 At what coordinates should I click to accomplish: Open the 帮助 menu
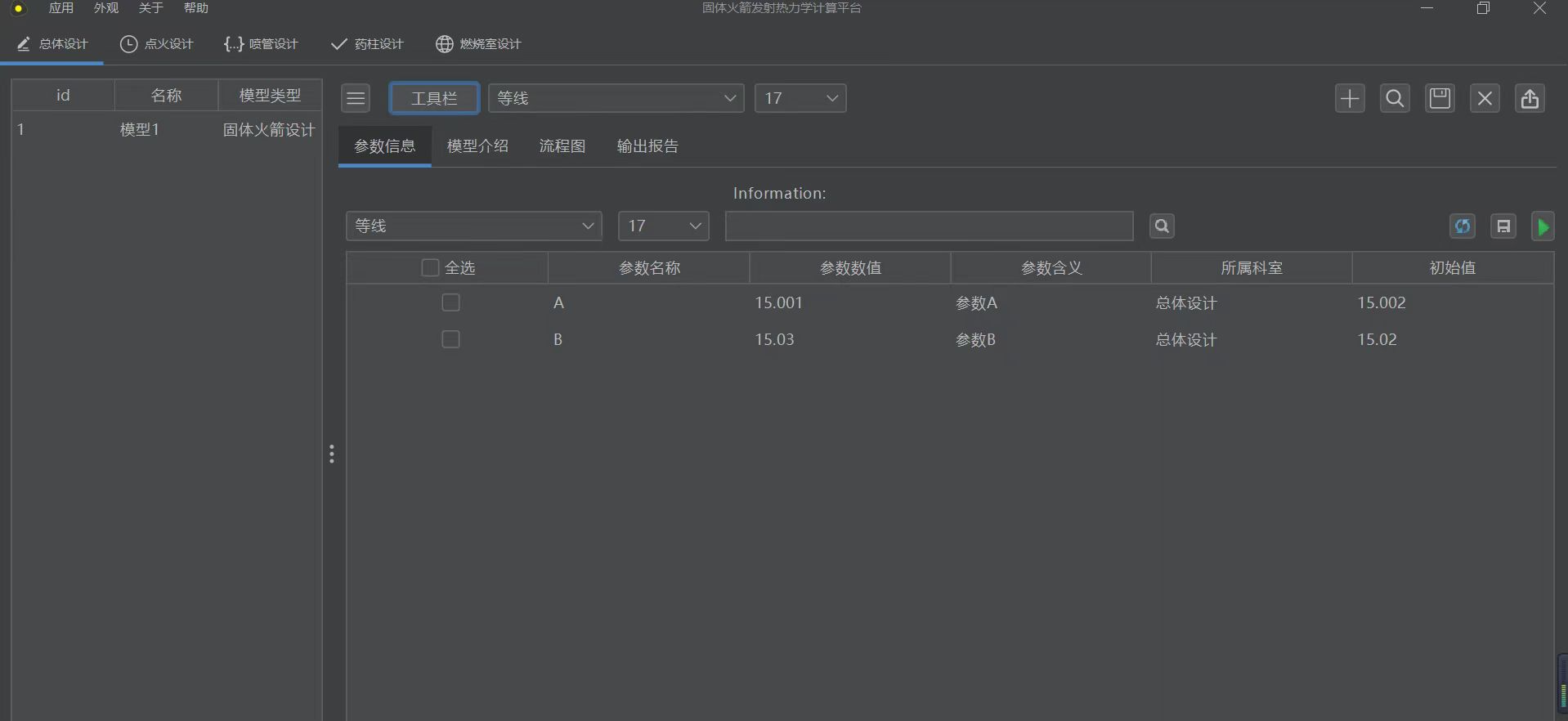coord(196,8)
